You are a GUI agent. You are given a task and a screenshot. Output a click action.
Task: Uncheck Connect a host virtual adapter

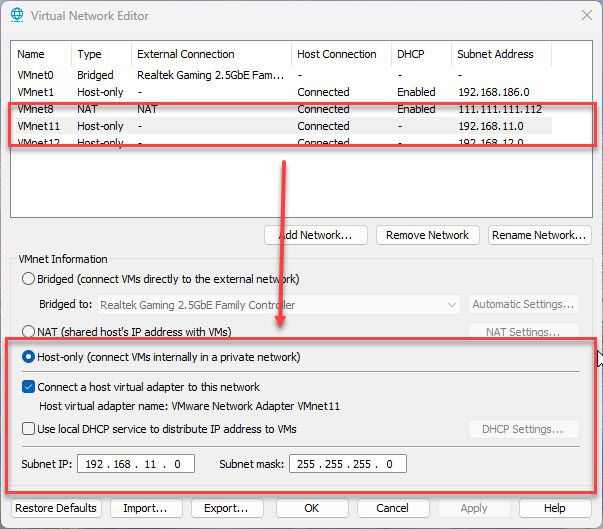[x=28, y=387]
